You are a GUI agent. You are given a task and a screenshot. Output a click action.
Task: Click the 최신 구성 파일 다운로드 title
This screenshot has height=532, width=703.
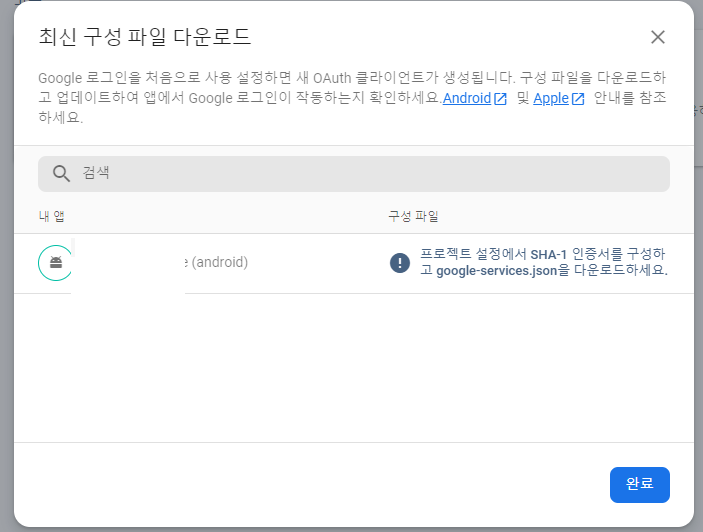[144, 37]
